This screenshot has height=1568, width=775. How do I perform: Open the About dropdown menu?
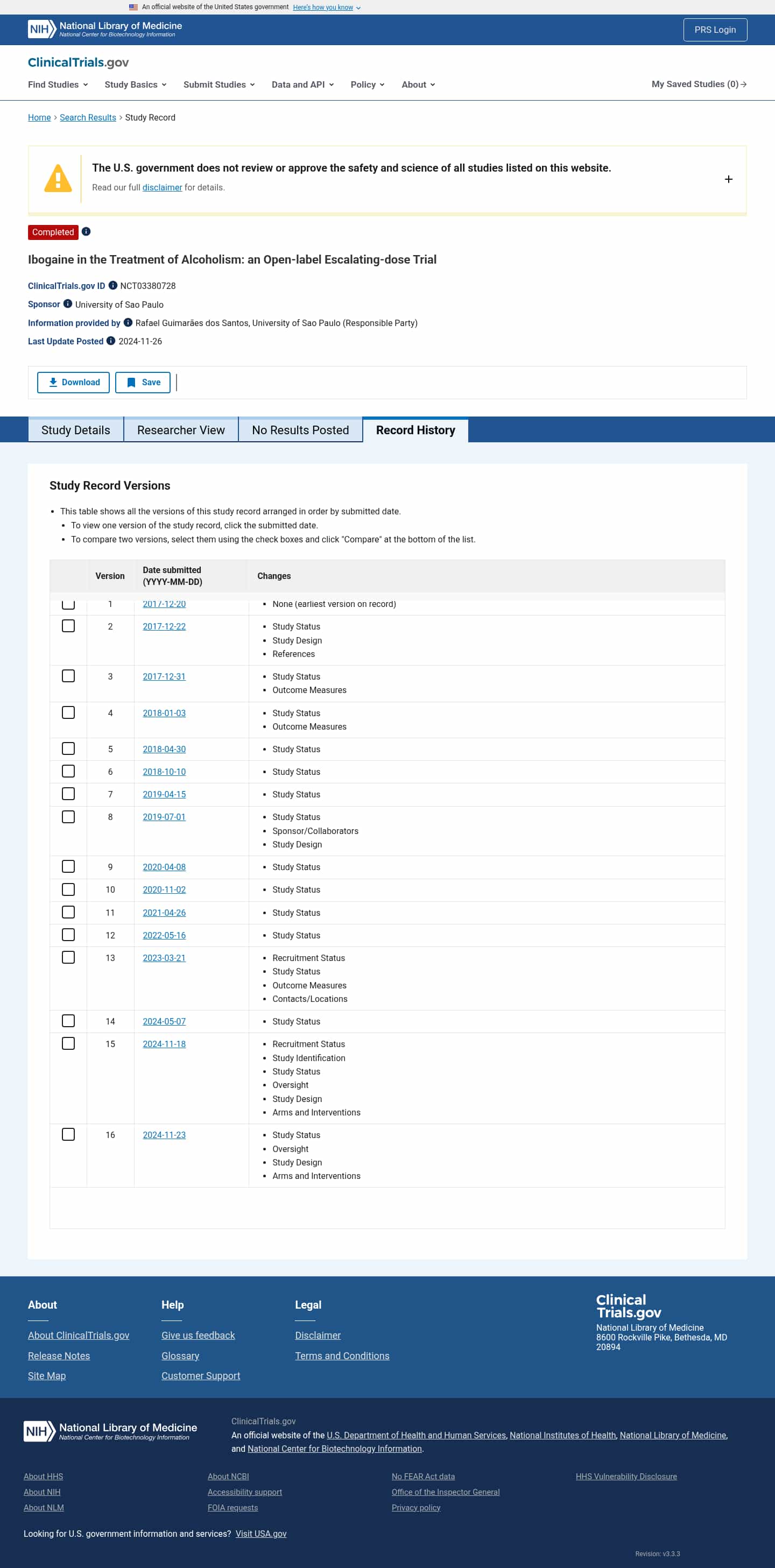(418, 84)
